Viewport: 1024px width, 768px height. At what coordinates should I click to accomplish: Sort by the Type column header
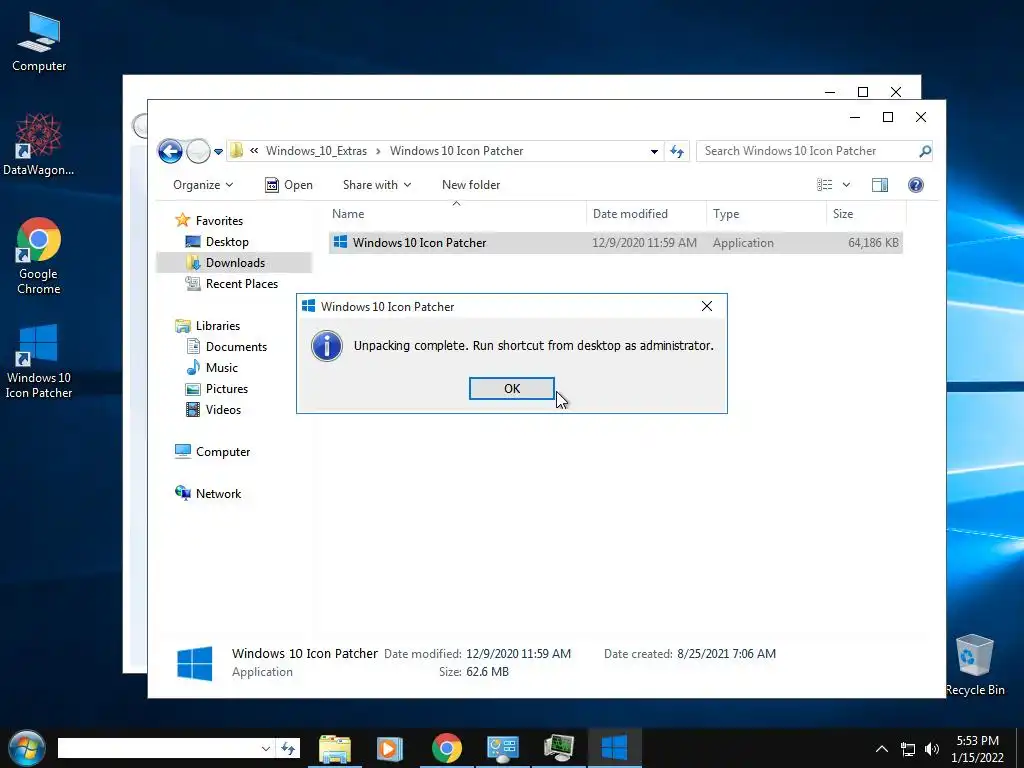[766, 214]
